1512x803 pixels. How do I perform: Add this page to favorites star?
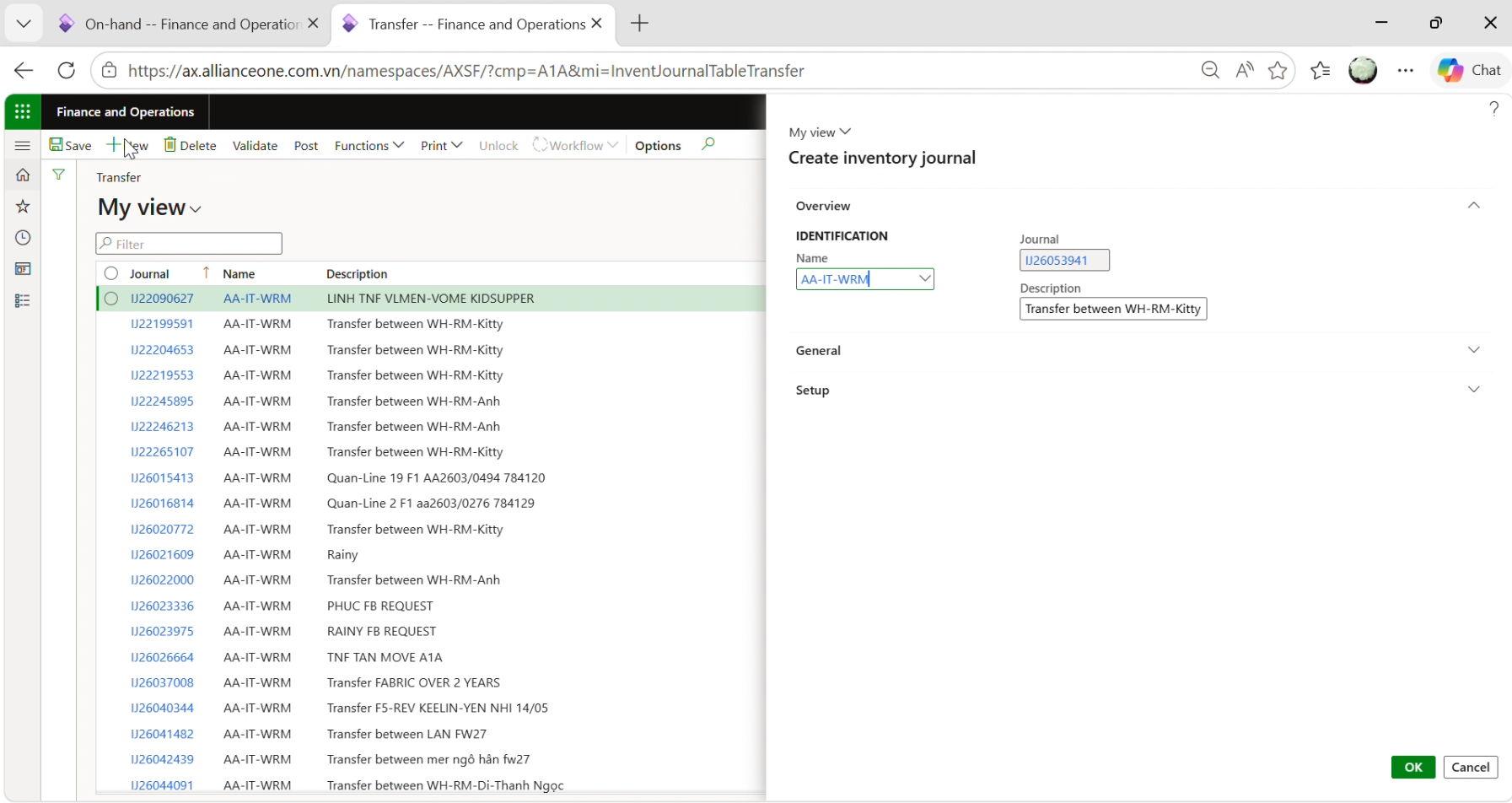pyautogui.click(x=1278, y=71)
